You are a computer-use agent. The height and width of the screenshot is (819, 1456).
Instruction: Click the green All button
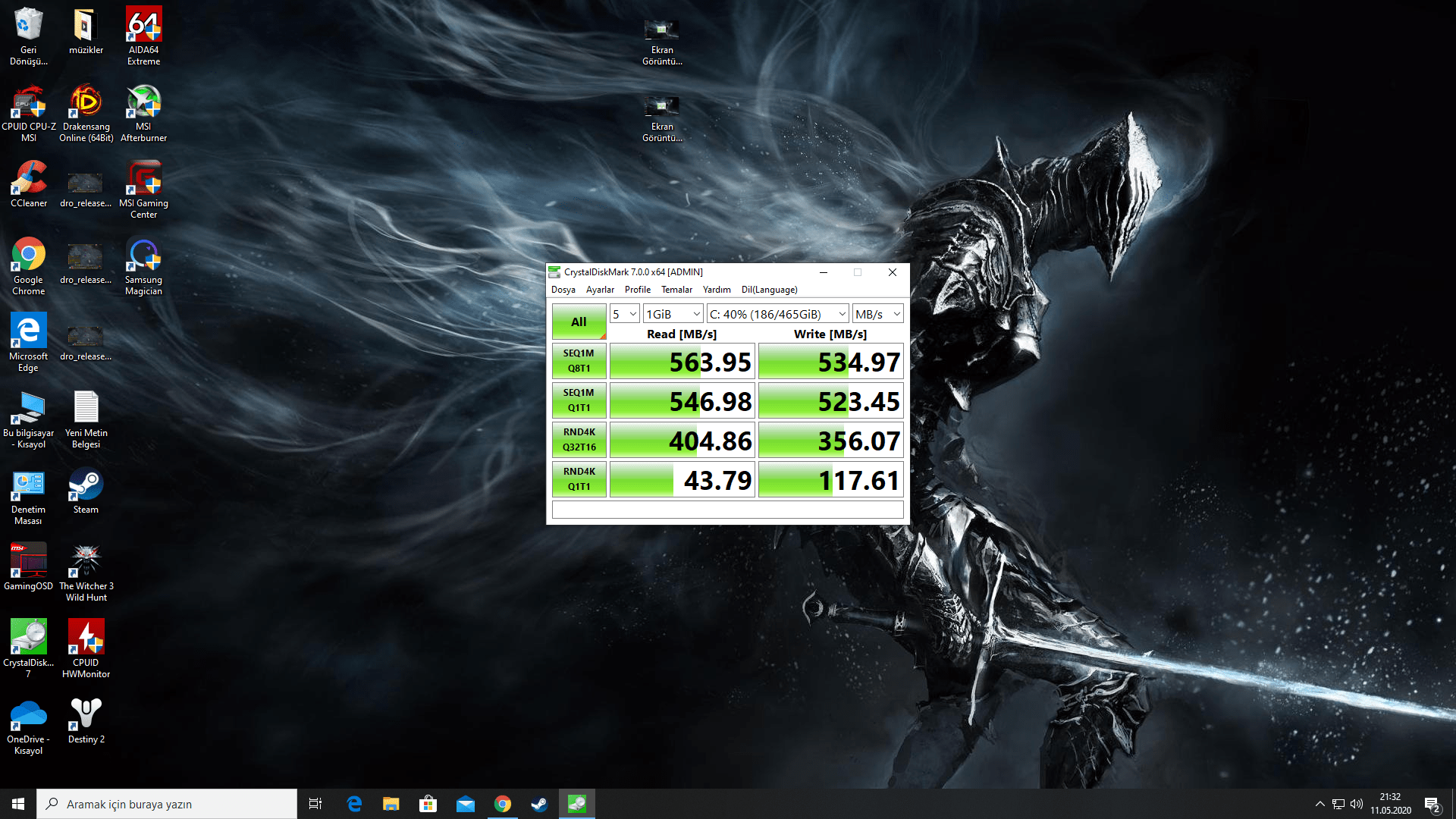pyautogui.click(x=579, y=322)
